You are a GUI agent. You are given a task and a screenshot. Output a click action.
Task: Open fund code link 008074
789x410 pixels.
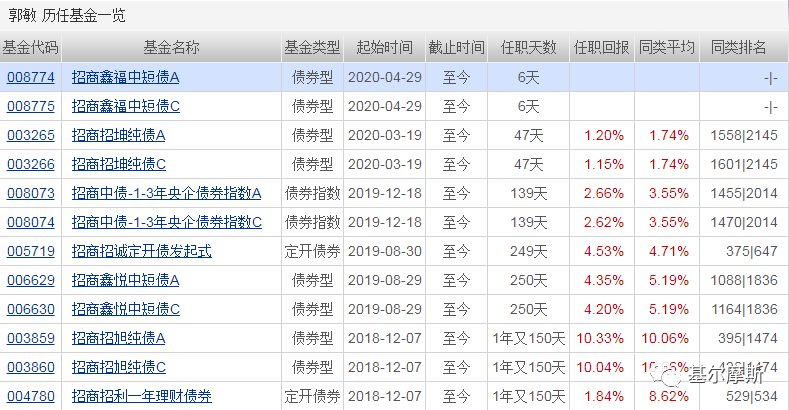point(31,222)
